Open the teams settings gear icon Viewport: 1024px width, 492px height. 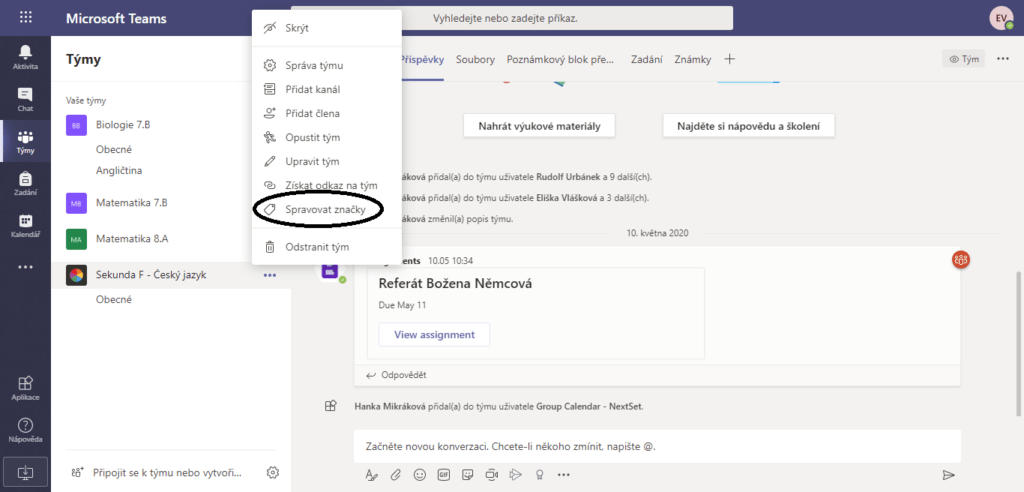coord(273,473)
